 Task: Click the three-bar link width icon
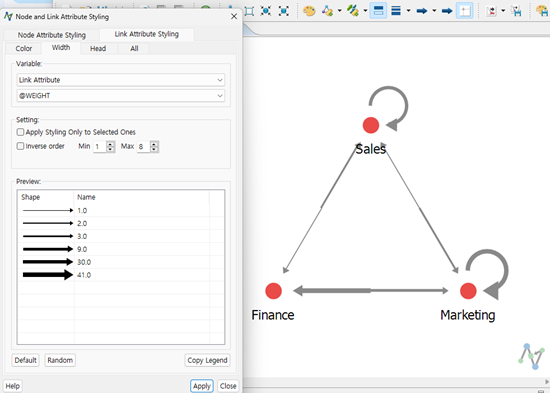pyautogui.click(x=396, y=11)
